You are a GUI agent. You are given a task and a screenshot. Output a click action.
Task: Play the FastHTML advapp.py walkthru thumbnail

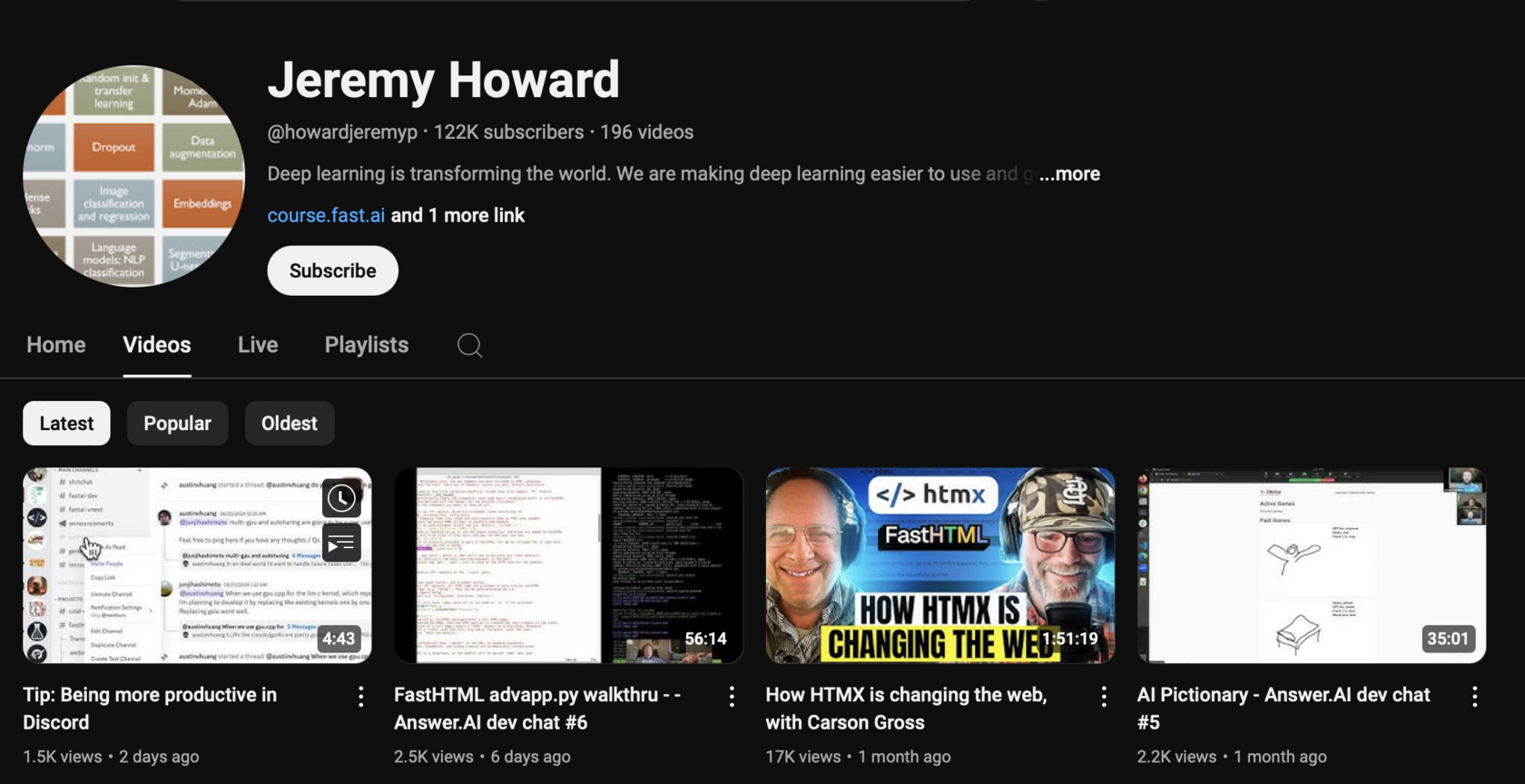pyautogui.click(x=568, y=565)
